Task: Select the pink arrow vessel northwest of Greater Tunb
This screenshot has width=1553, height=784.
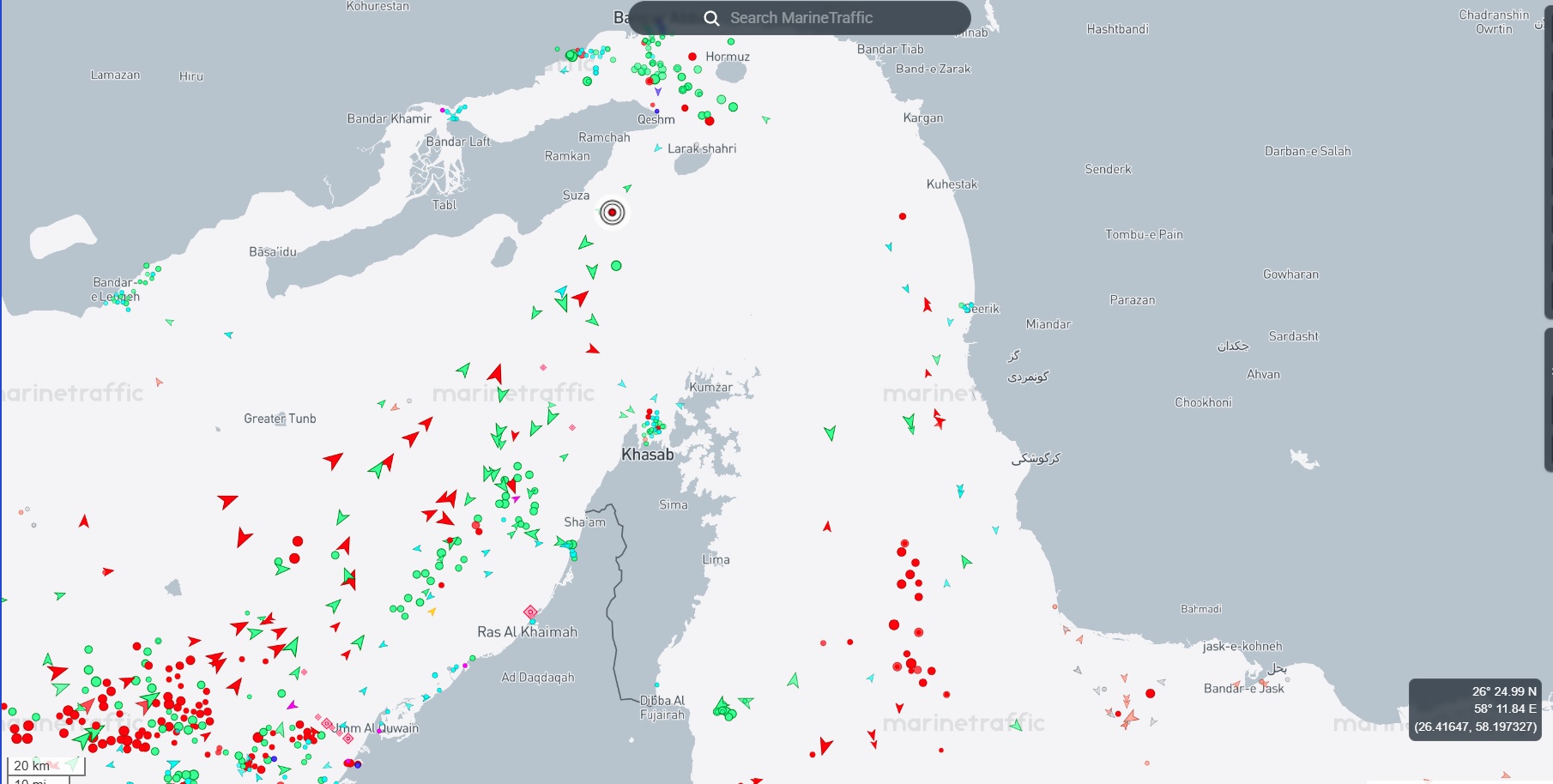Action: [x=159, y=382]
